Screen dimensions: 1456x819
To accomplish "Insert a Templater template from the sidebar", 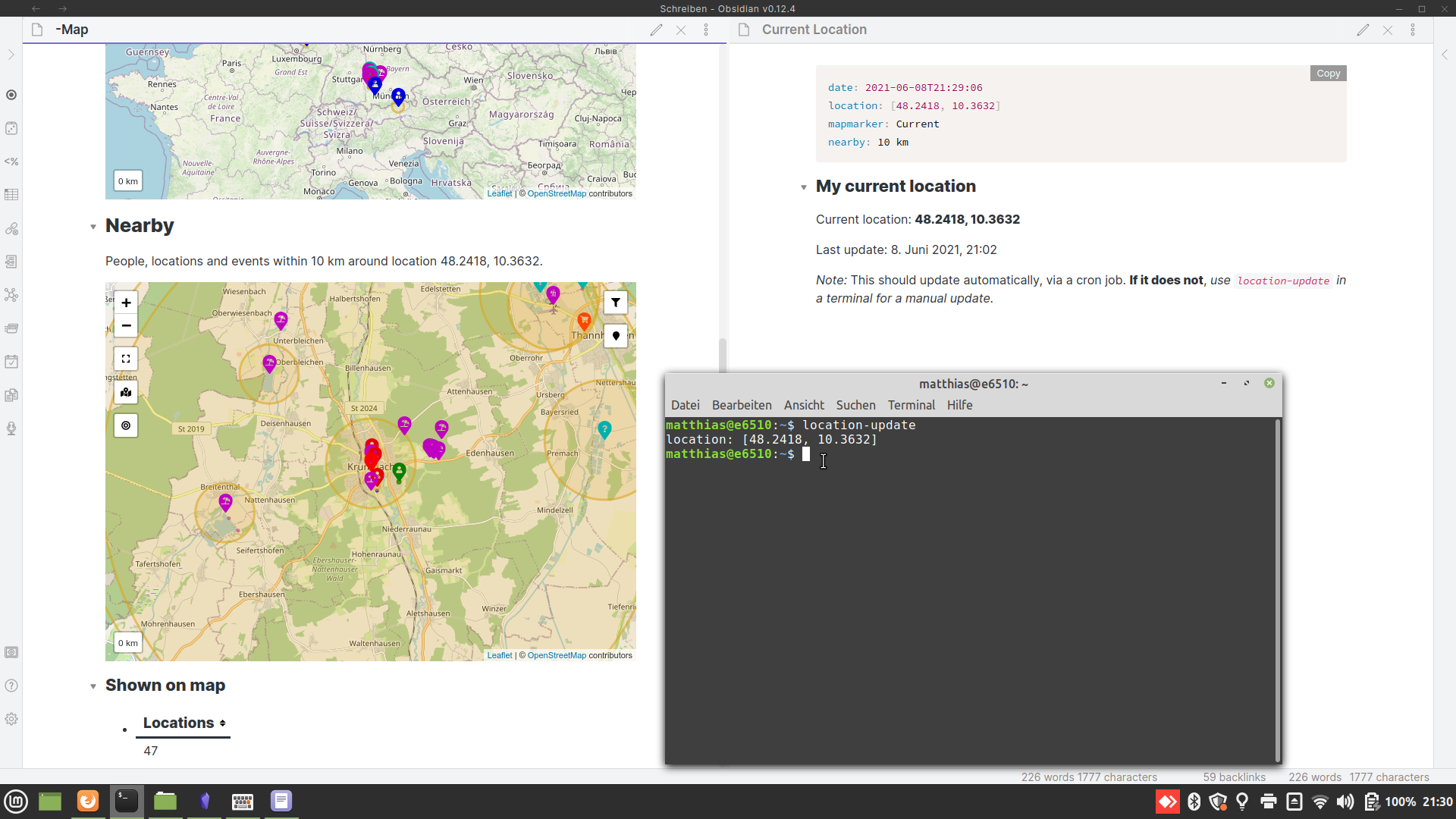I will pyautogui.click(x=11, y=162).
